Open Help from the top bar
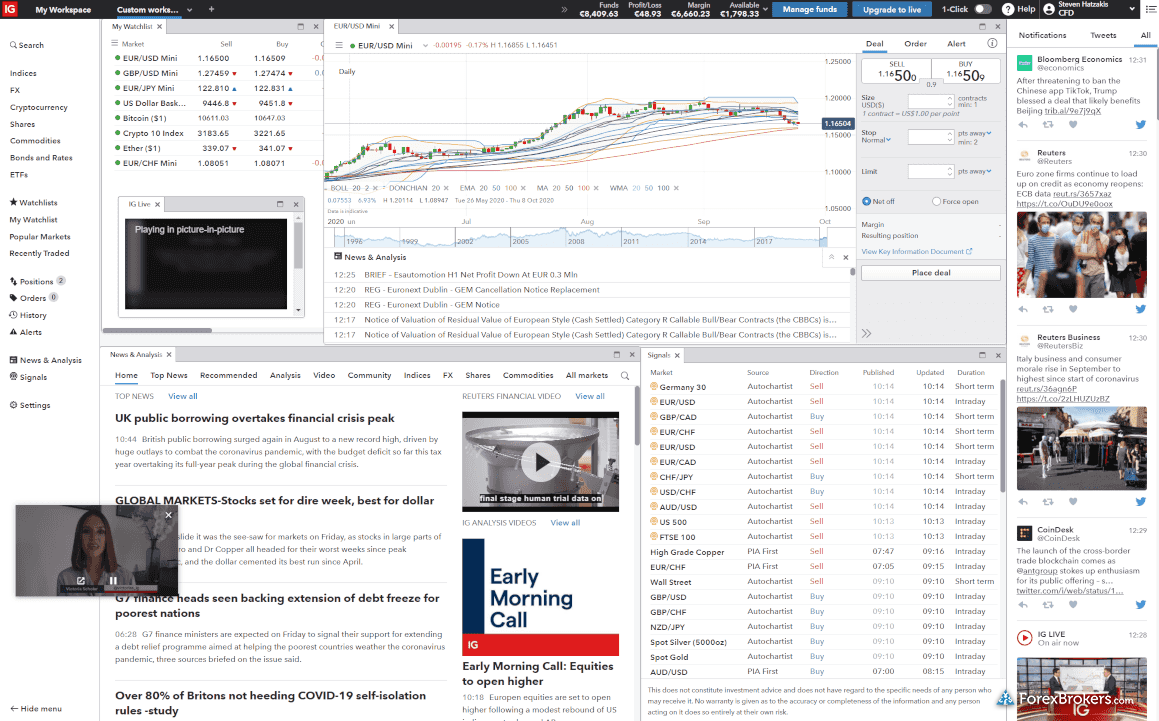 pyautogui.click(x=1019, y=9)
